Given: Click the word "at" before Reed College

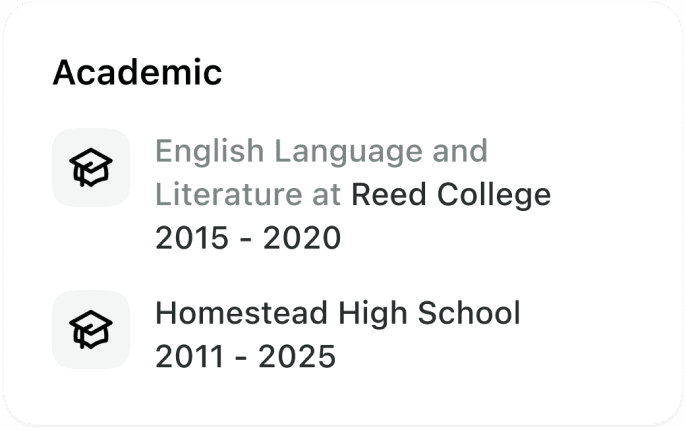Looking at the screenshot, I should (326, 195).
